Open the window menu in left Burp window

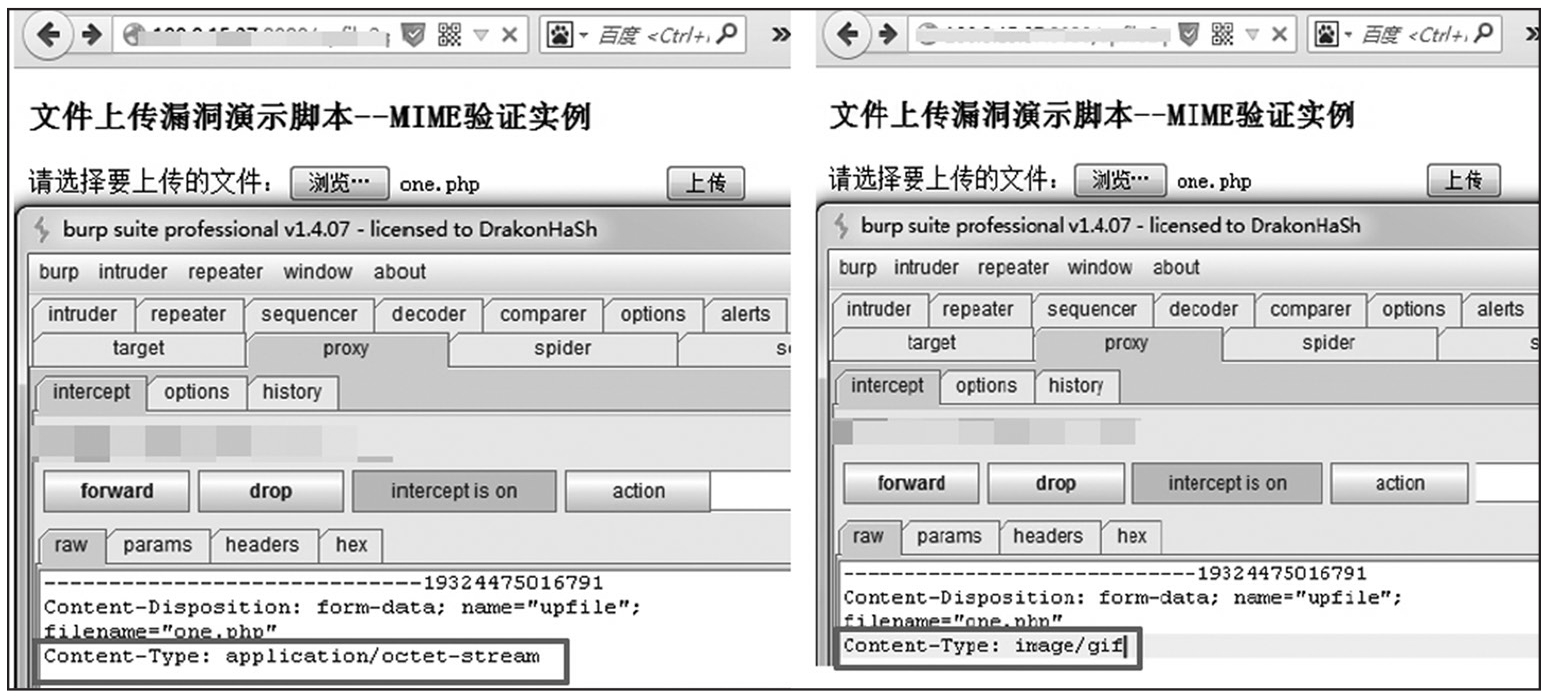pos(317,272)
